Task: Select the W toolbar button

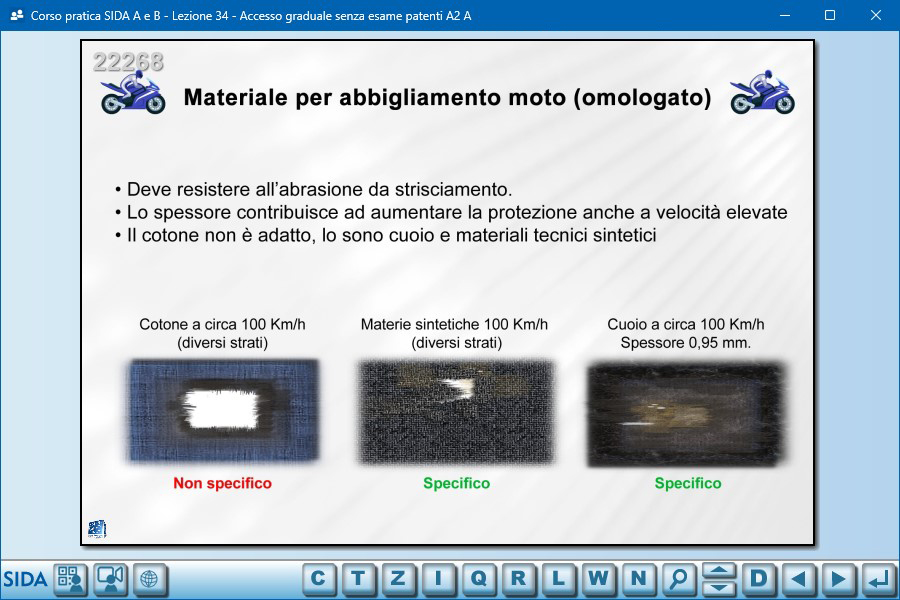Action: [598, 578]
